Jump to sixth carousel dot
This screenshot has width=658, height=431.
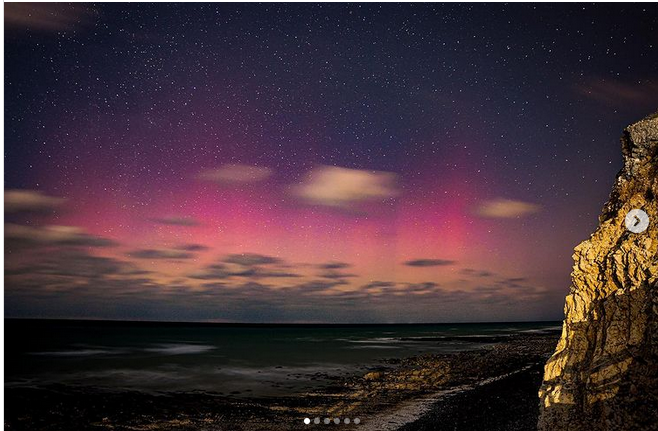point(357,421)
